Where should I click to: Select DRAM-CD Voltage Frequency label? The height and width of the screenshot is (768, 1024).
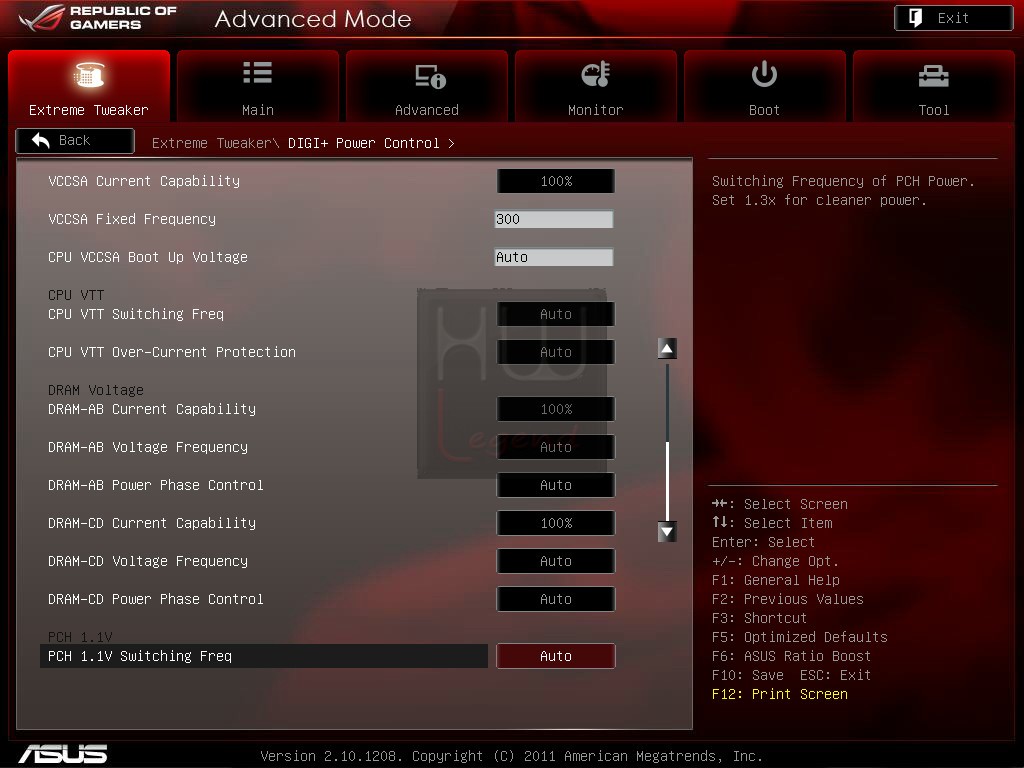148,562
